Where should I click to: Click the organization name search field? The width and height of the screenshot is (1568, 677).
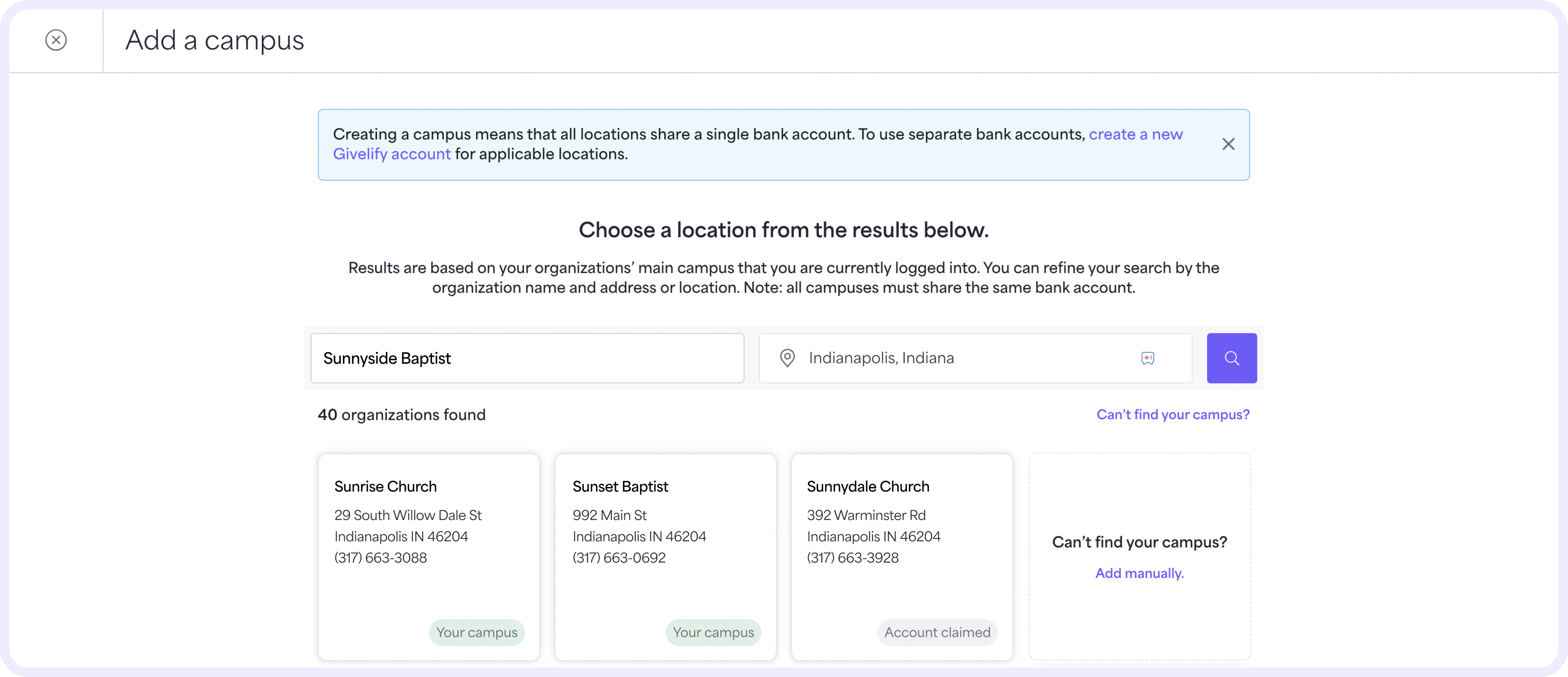527,358
